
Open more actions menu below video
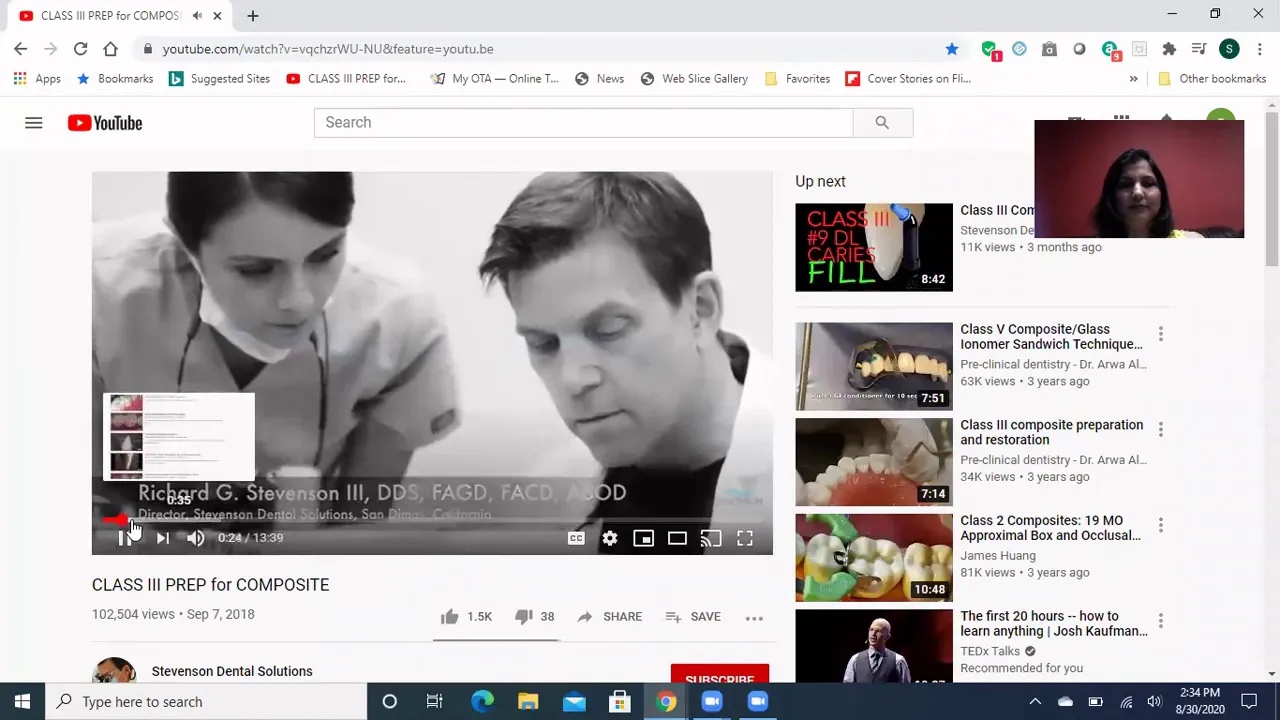[754, 618]
